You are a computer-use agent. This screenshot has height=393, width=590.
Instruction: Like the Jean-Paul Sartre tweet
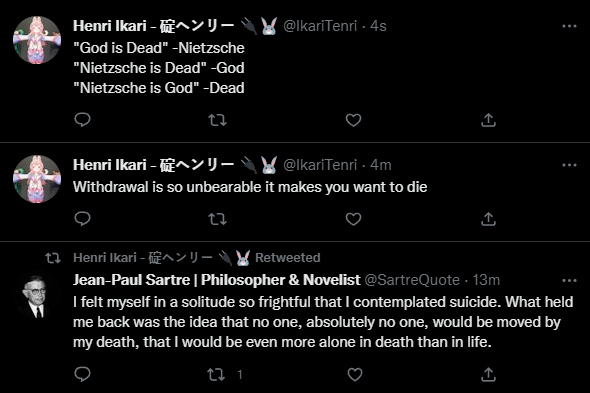[x=355, y=375]
